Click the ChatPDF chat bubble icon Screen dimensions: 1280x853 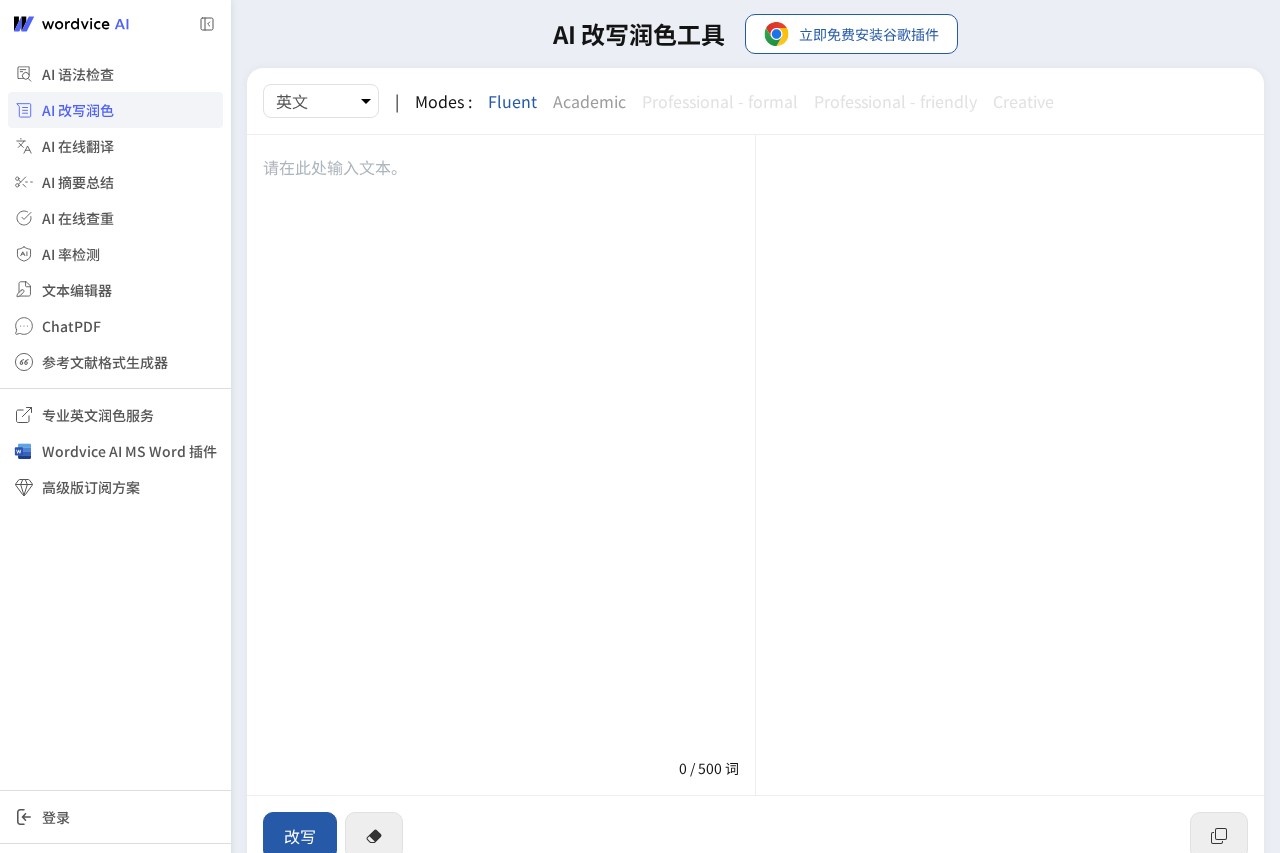coord(24,326)
